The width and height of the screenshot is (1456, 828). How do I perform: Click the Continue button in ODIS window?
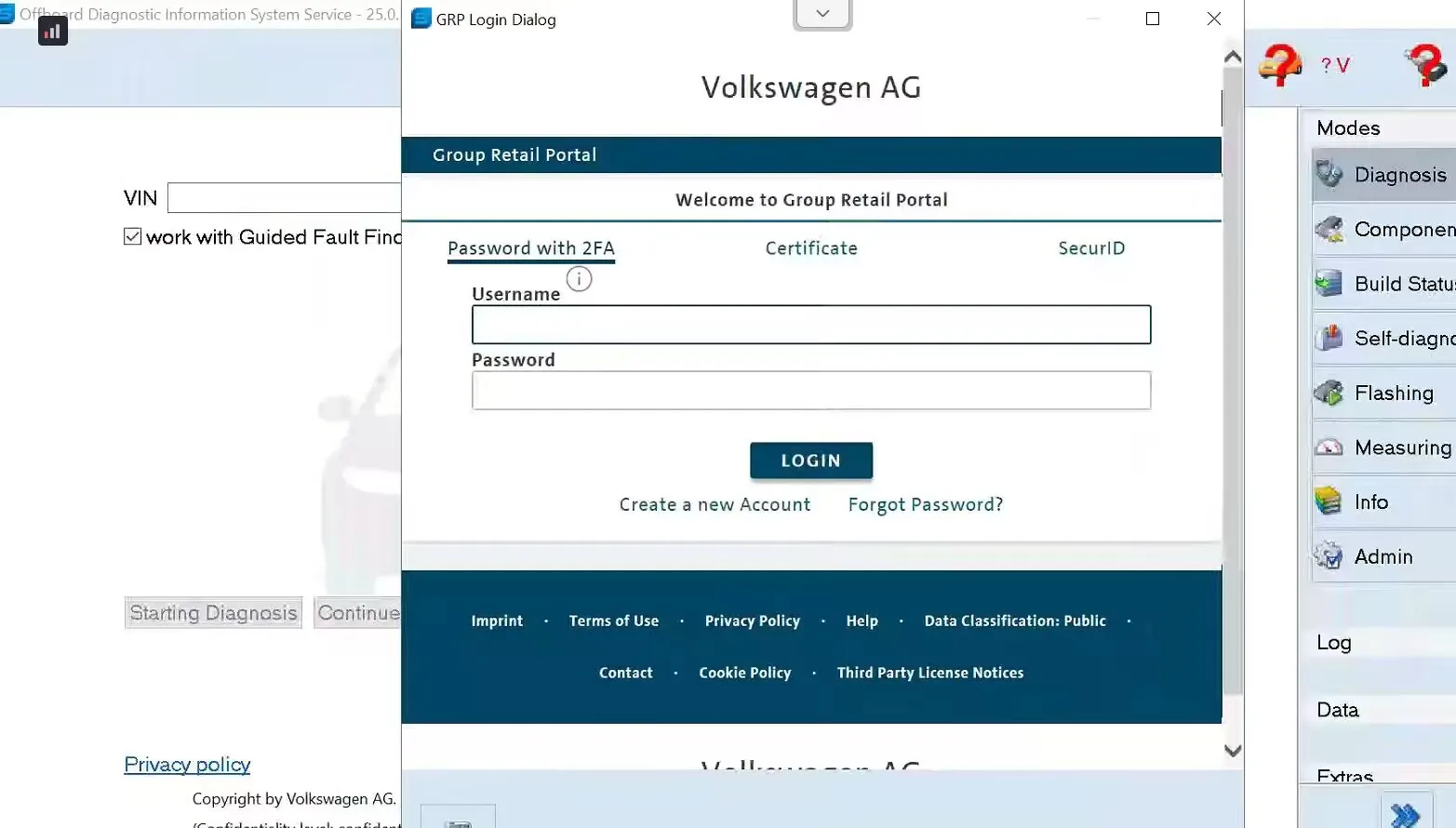point(358,613)
